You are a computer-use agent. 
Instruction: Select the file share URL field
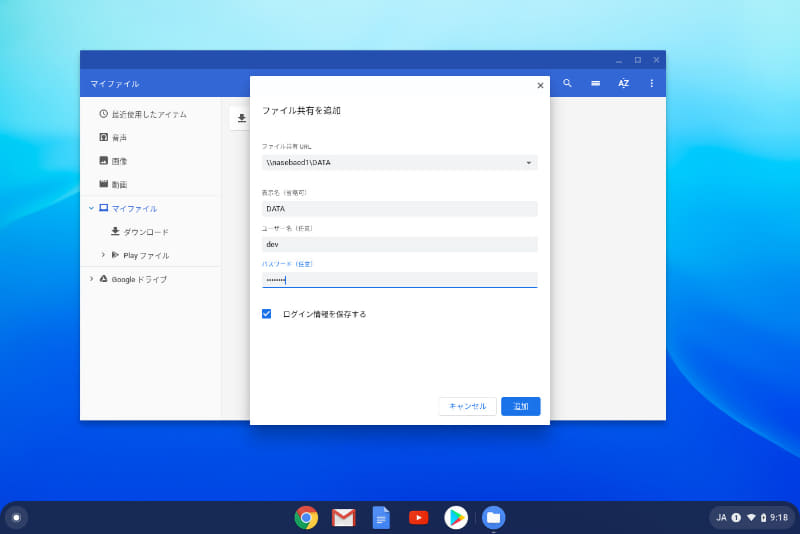[x=399, y=163]
